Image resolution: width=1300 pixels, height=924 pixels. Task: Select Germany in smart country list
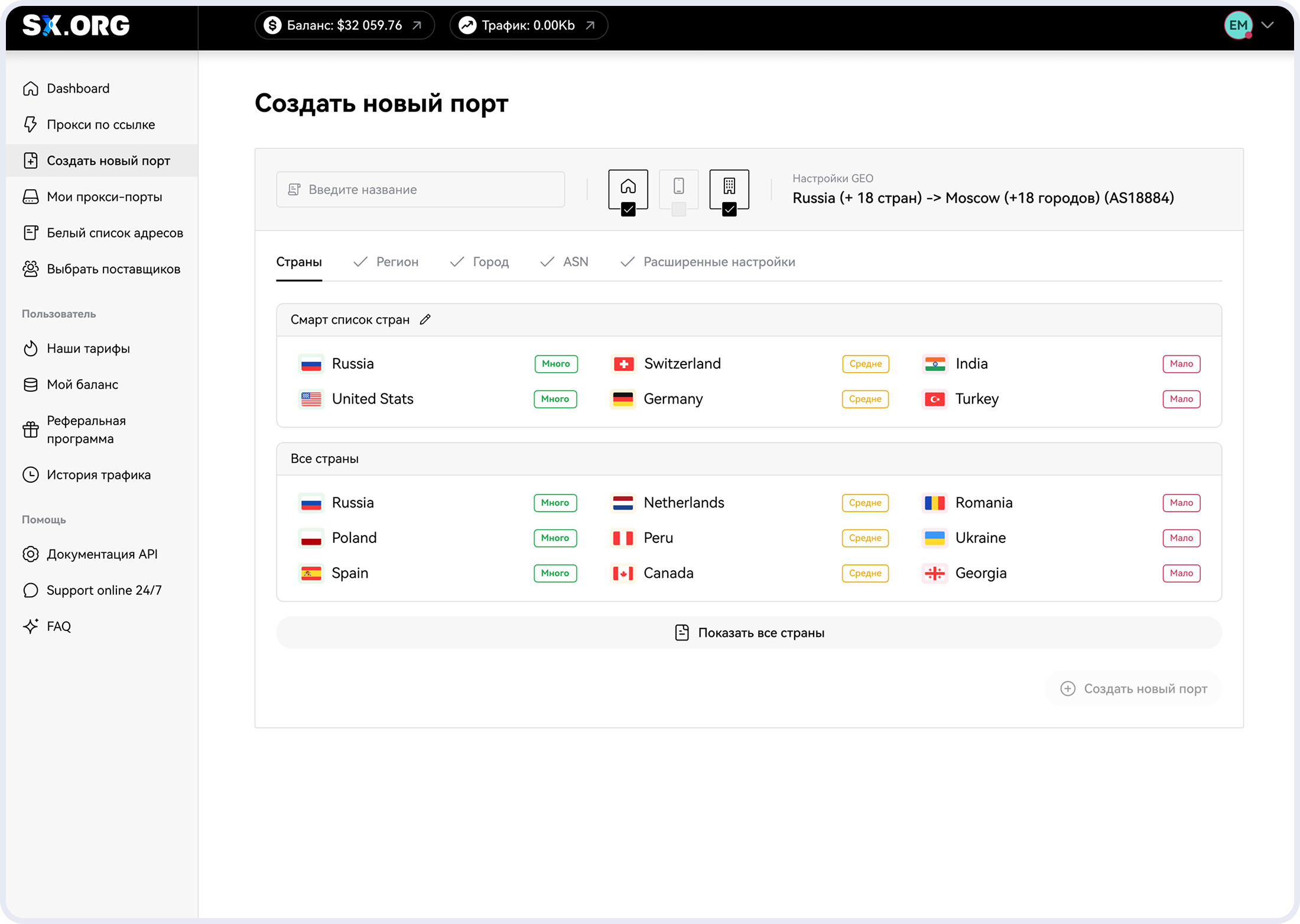(672, 399)
